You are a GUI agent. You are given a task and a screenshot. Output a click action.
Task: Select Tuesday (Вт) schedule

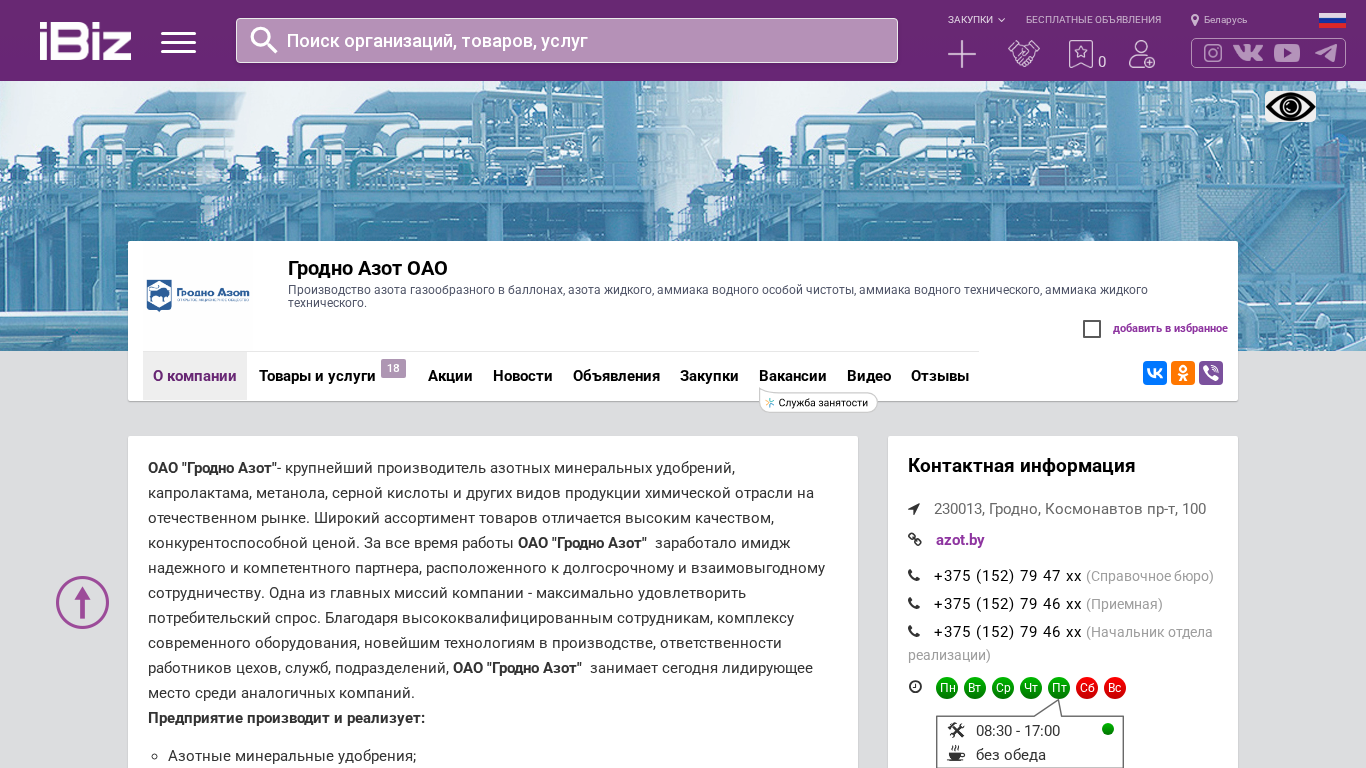[x=975, y=688]
